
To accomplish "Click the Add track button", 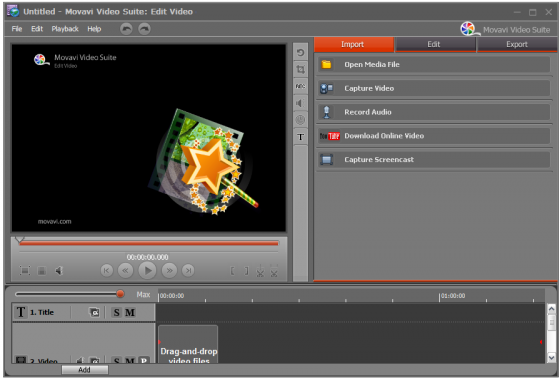I will (85, 370).
